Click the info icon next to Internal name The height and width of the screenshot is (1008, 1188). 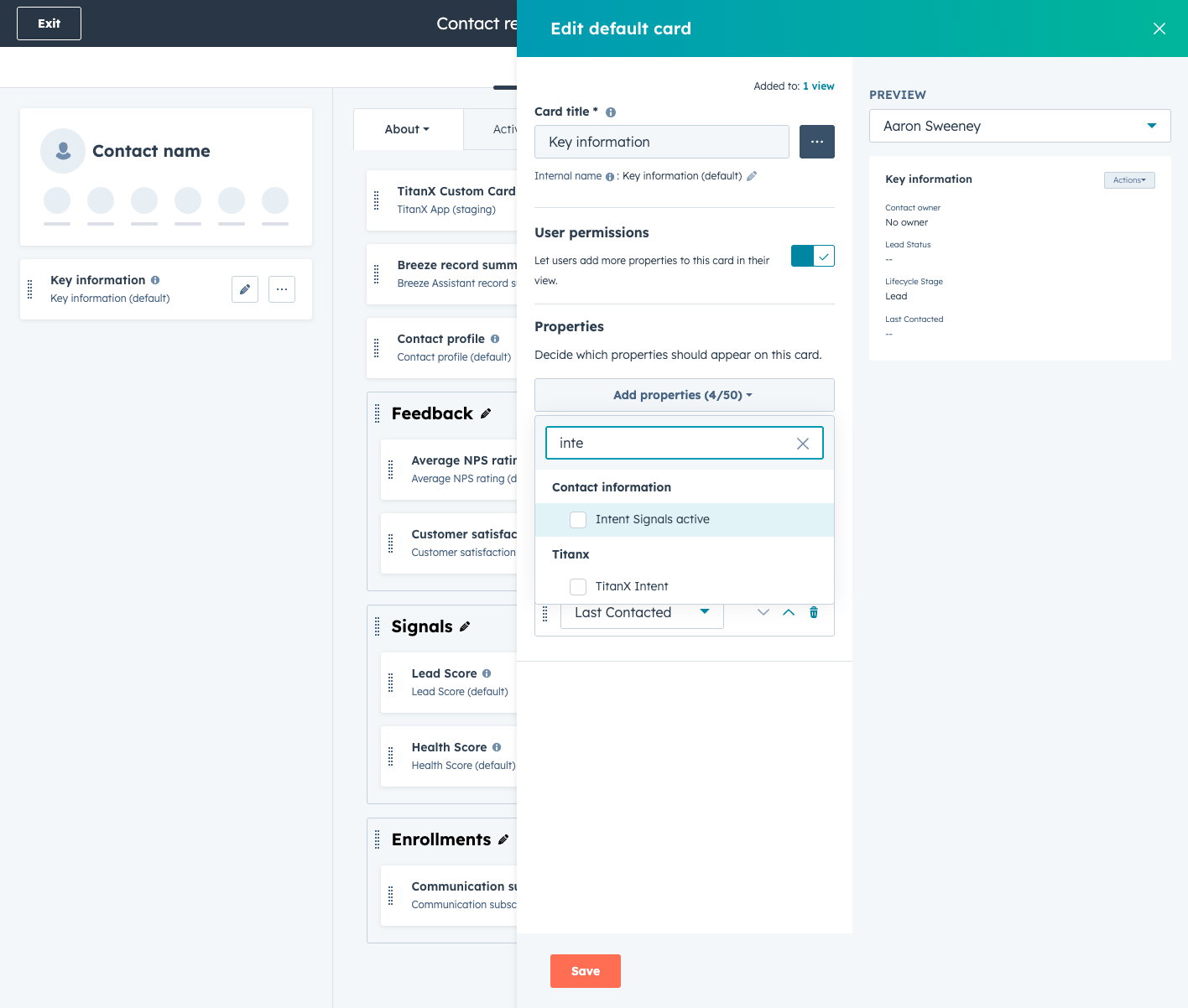pos(610,177)
